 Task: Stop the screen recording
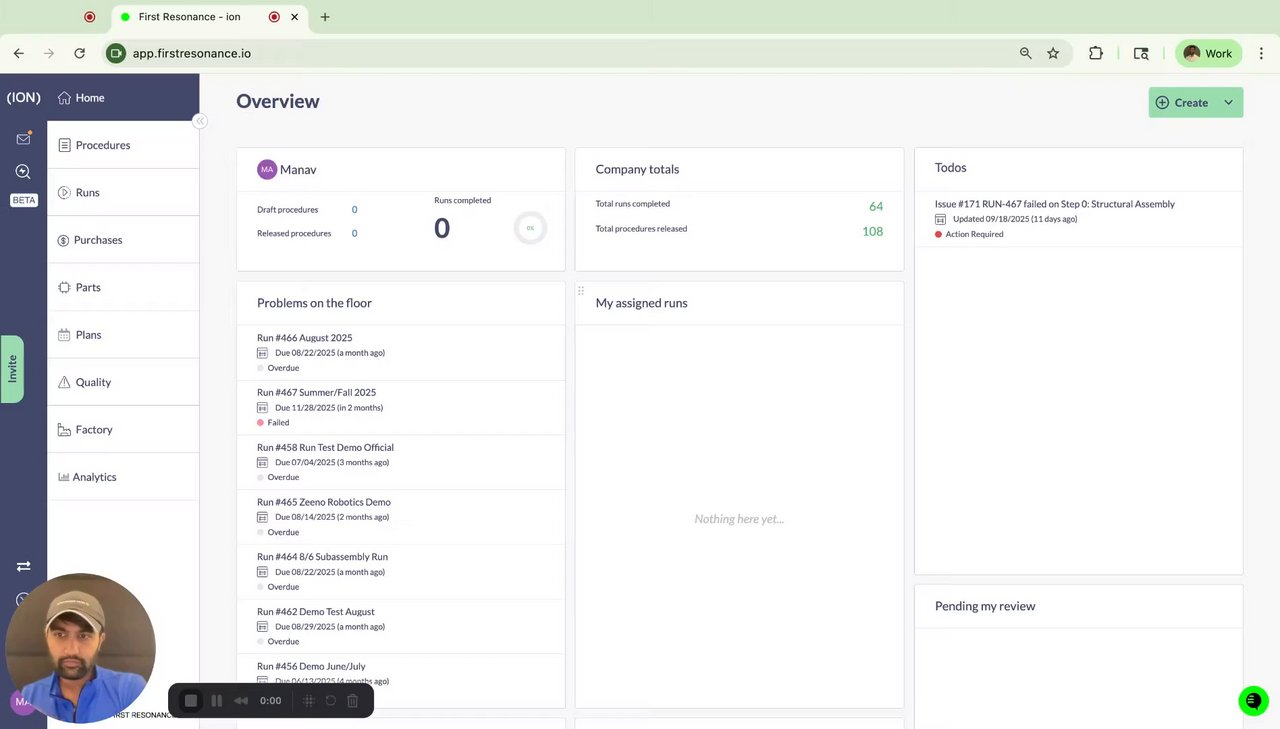tap(191, 701)
